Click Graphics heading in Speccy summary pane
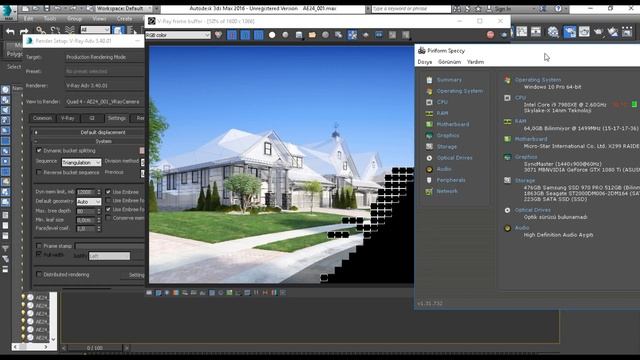Viewport: 640px width, 360px height. 526,157
